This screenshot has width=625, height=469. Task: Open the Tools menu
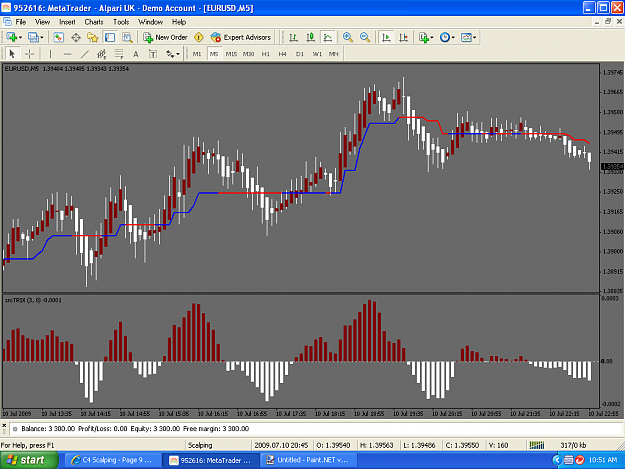121,22
